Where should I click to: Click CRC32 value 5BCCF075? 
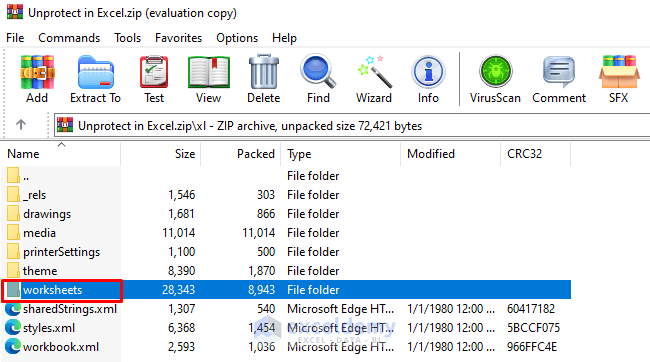tap(533, 328)
